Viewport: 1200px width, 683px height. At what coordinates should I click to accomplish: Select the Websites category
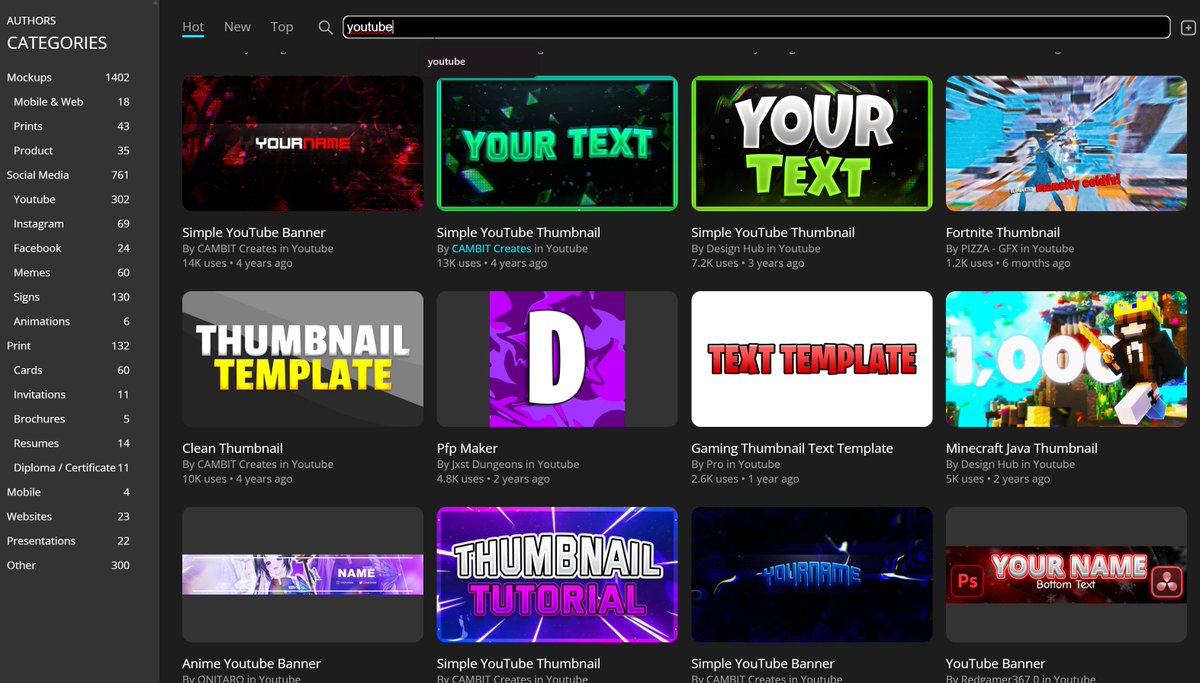click(x=68, y=517)
